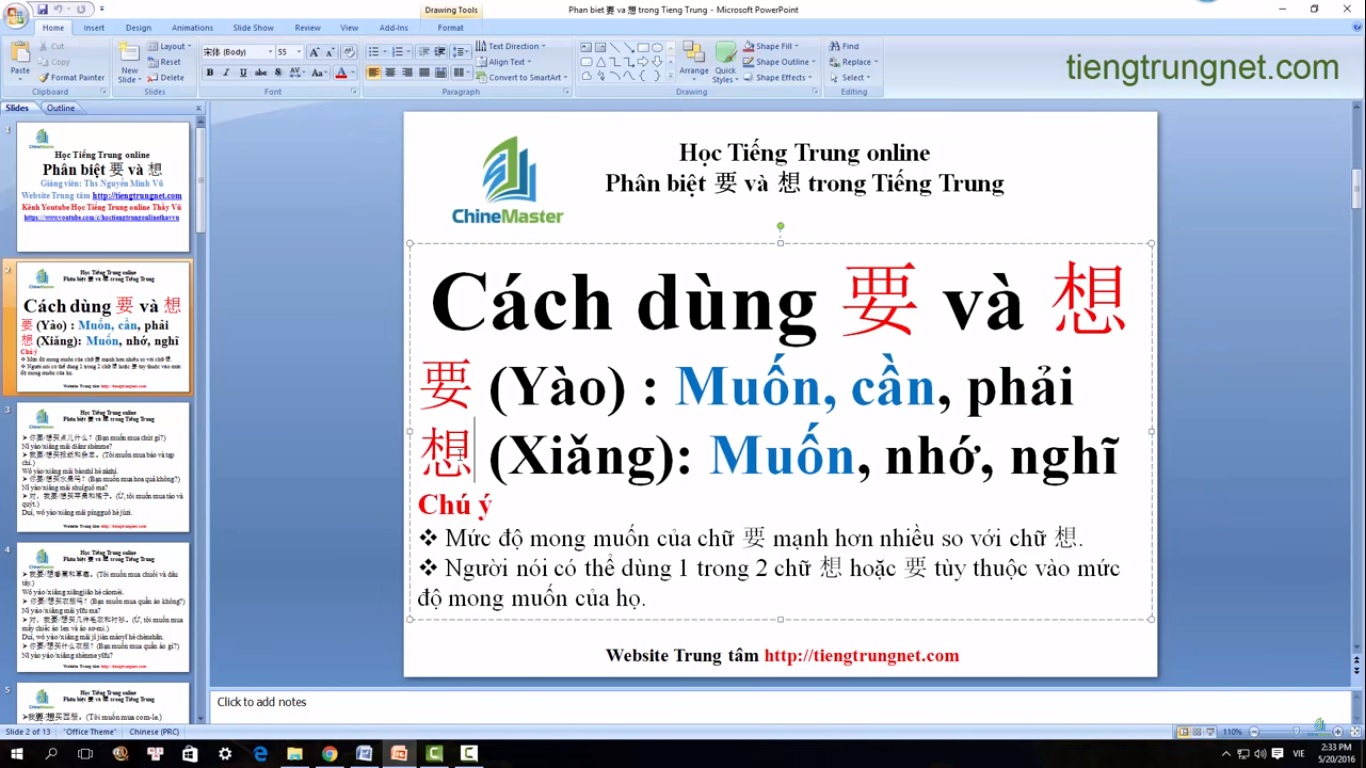
Task: Click the Format Painter tool
Action: click(71, 77)
